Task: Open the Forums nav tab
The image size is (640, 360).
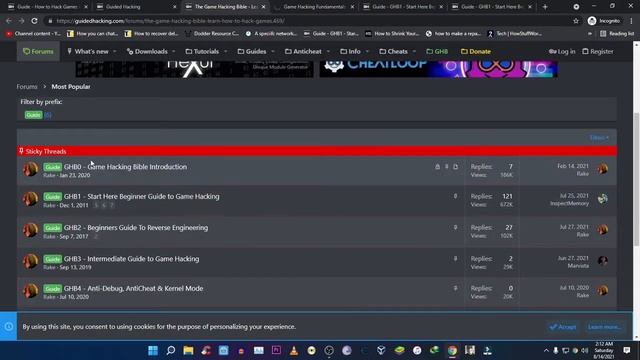Action: pos(38,51)
